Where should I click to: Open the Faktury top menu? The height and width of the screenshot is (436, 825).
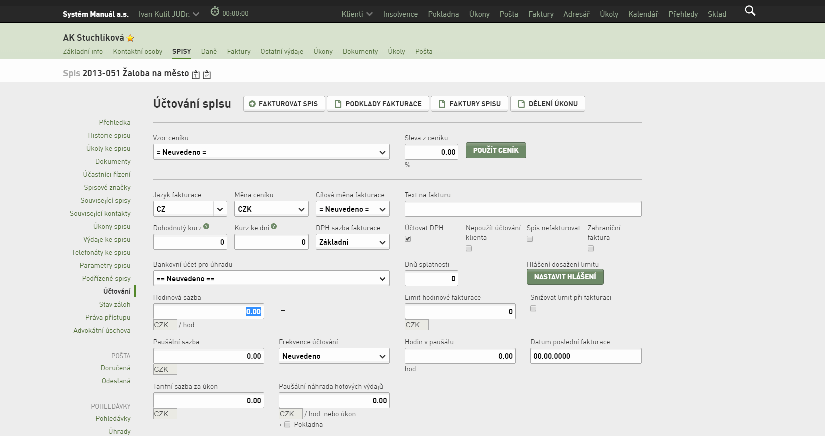click(541, 14)
